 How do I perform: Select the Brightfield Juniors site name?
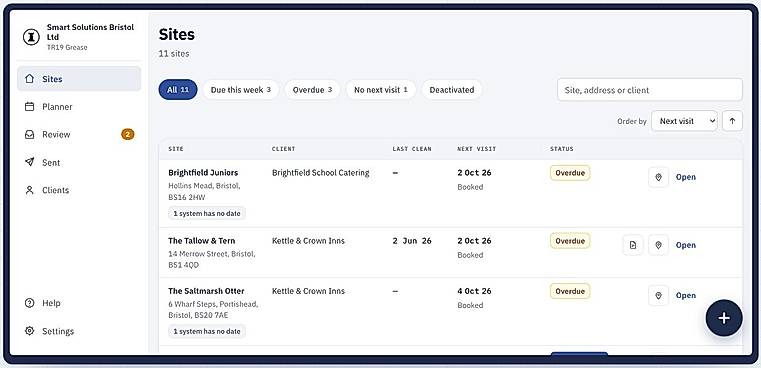(203, 173)
